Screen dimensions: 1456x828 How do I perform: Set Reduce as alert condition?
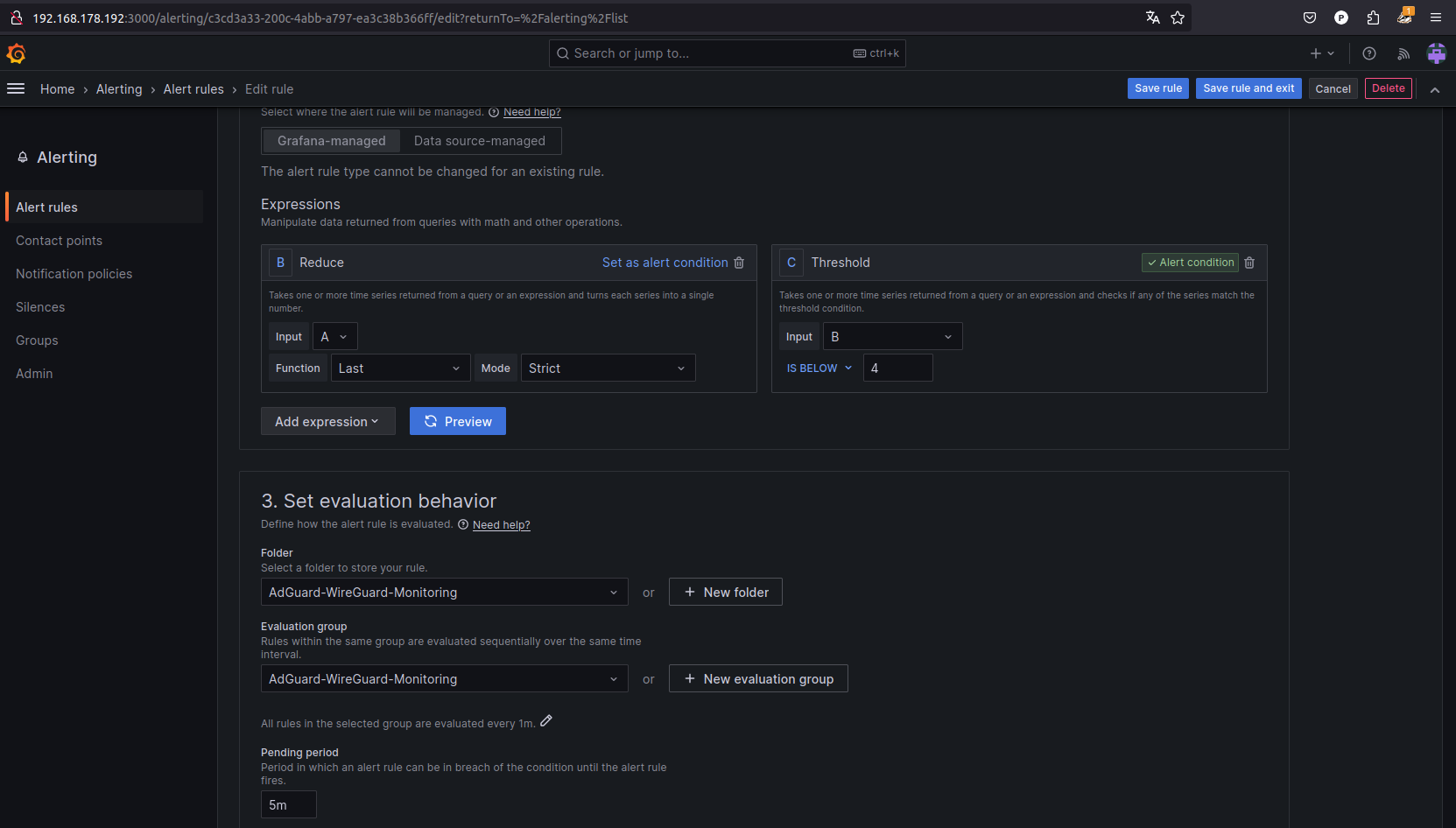pyautogui.click(x=665, y=263)
